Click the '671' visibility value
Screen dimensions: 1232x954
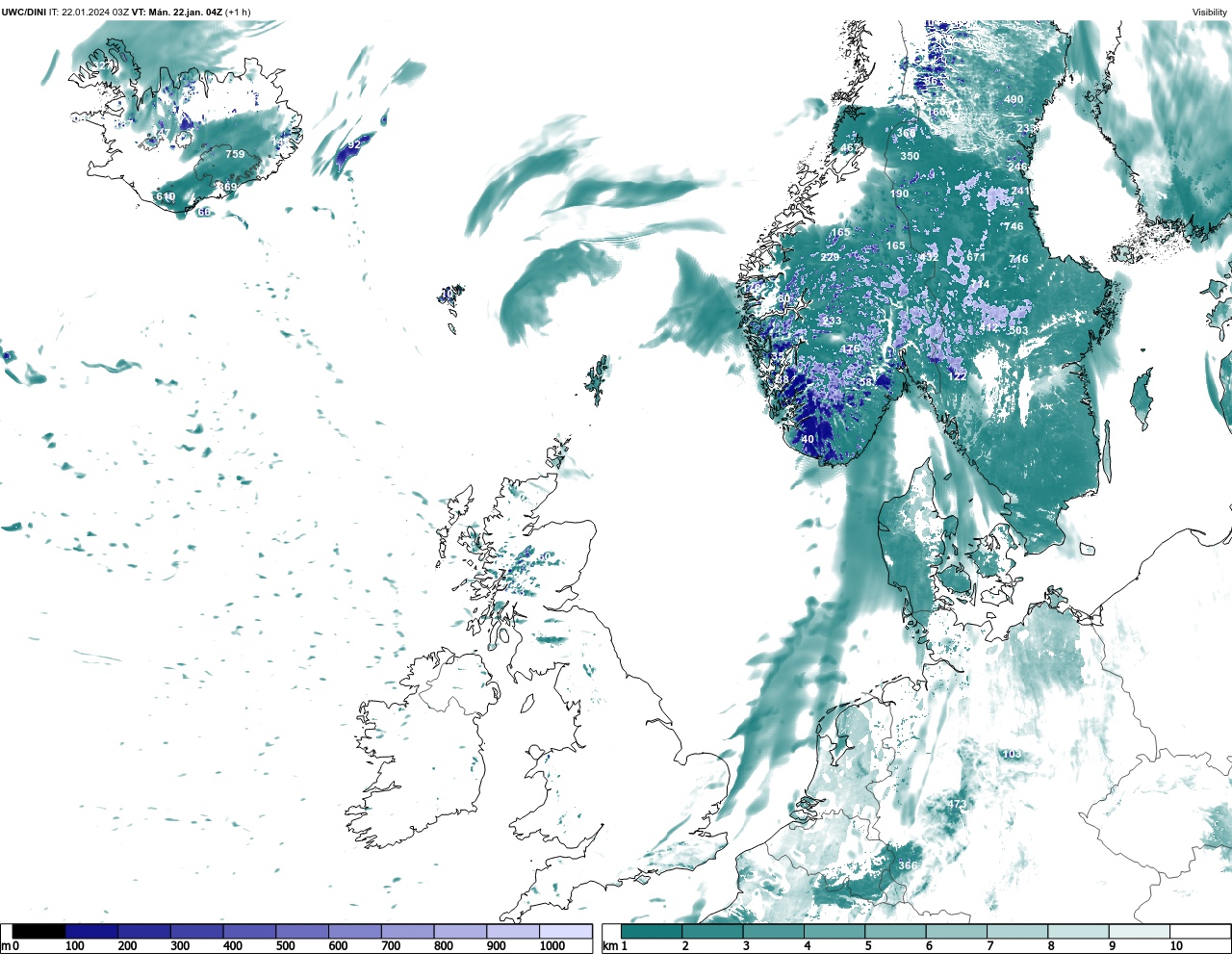pos(976,257)
